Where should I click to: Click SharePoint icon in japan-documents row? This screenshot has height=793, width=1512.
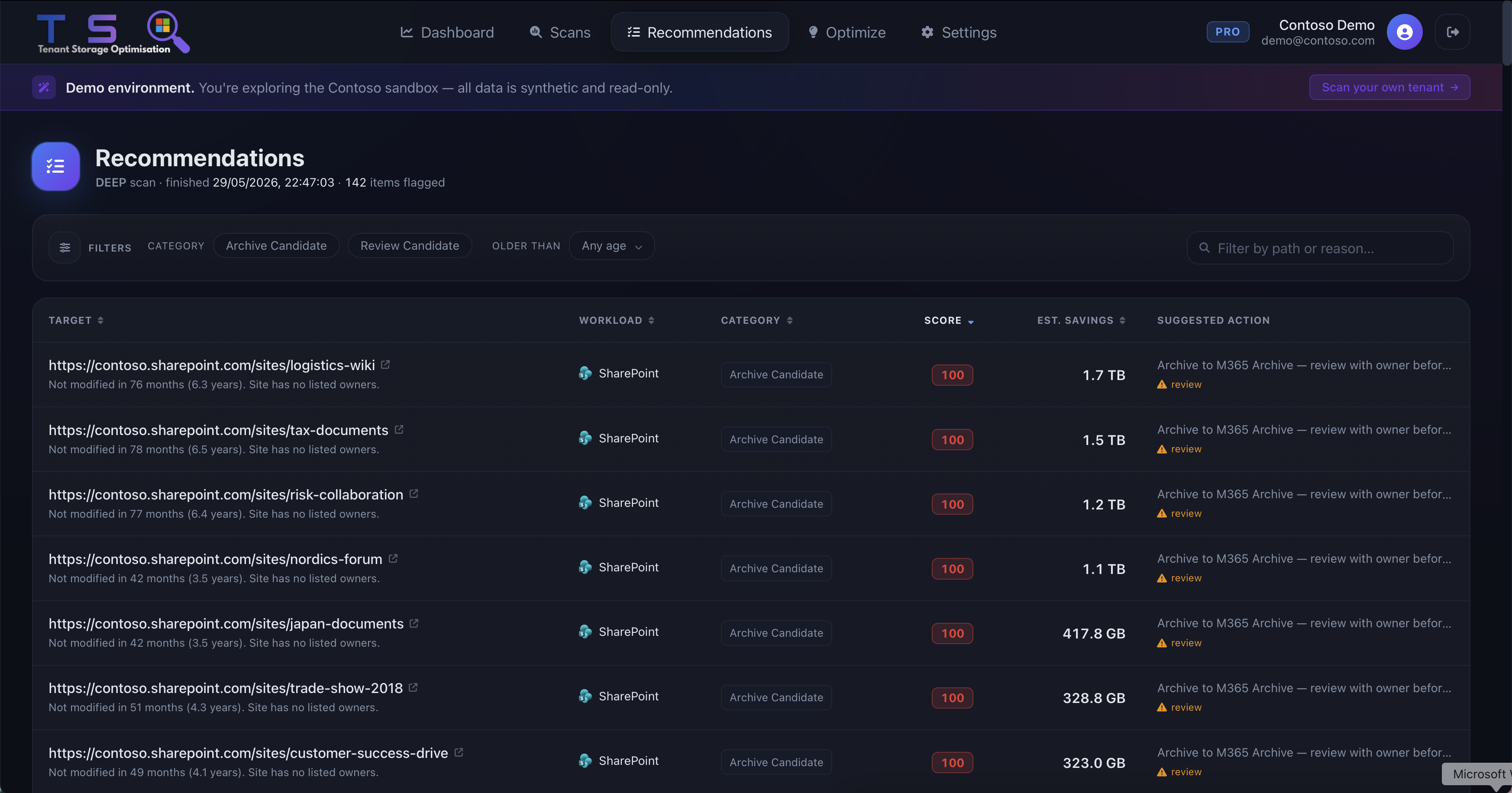point(585,632)
